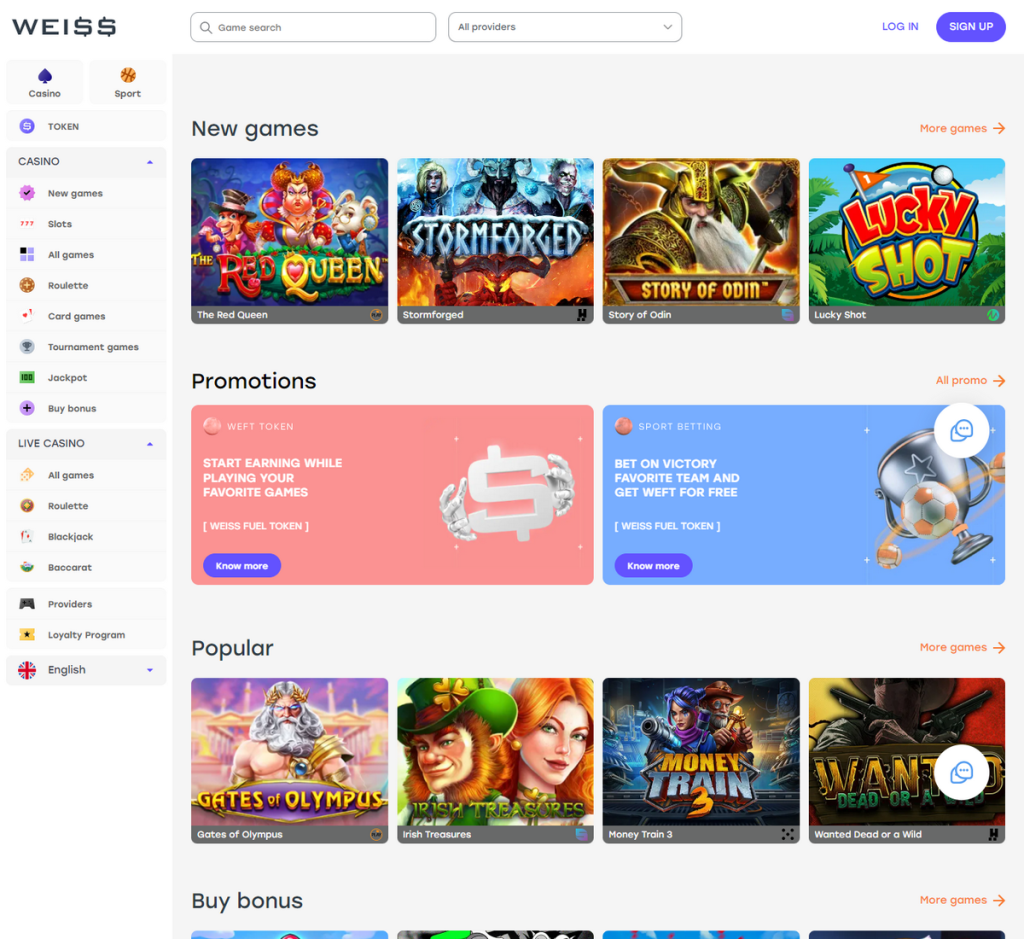Focus the Game search field

pyautogui.click(x=313, y=27)
